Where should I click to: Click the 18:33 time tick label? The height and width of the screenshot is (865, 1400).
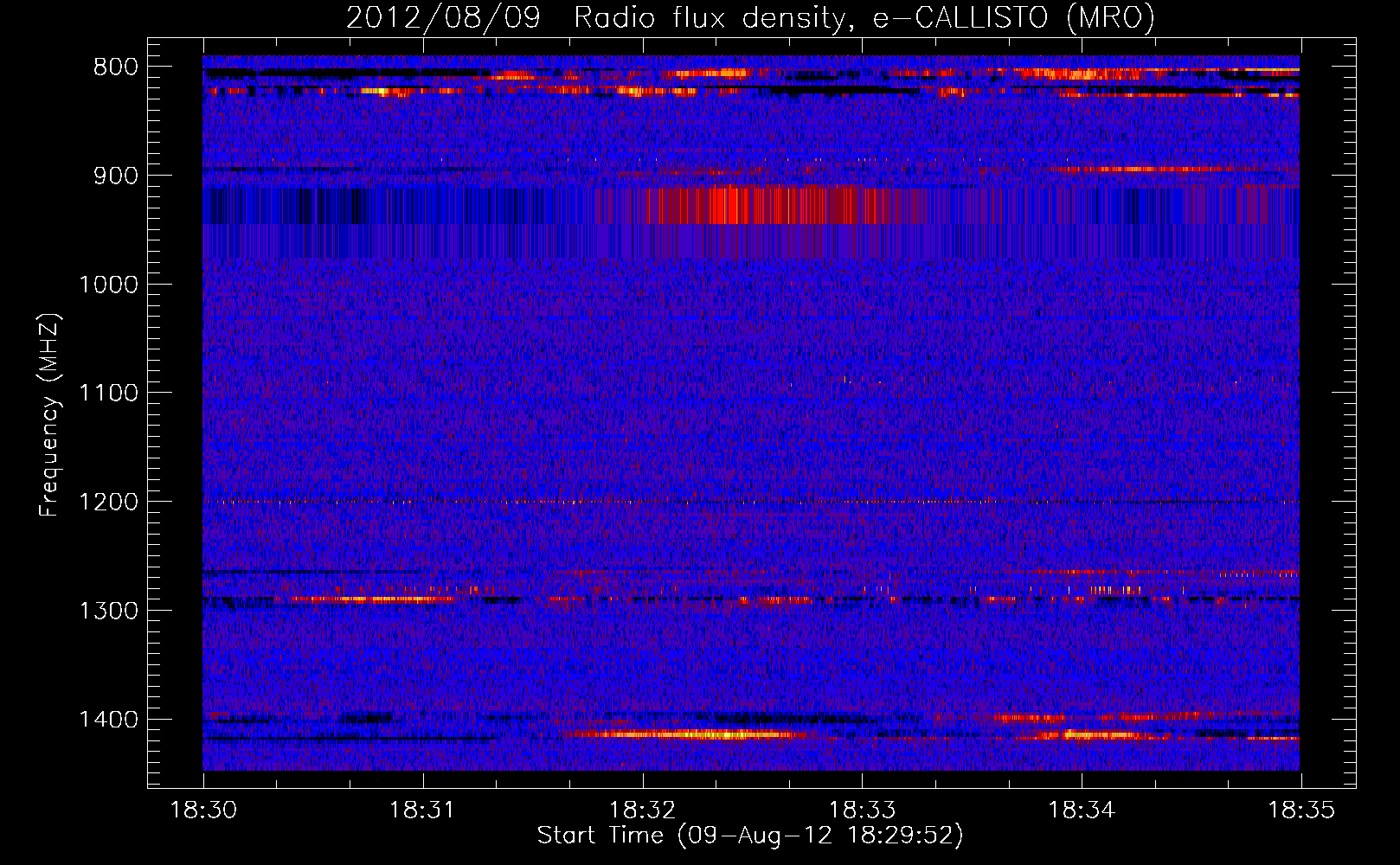point(862,811)
